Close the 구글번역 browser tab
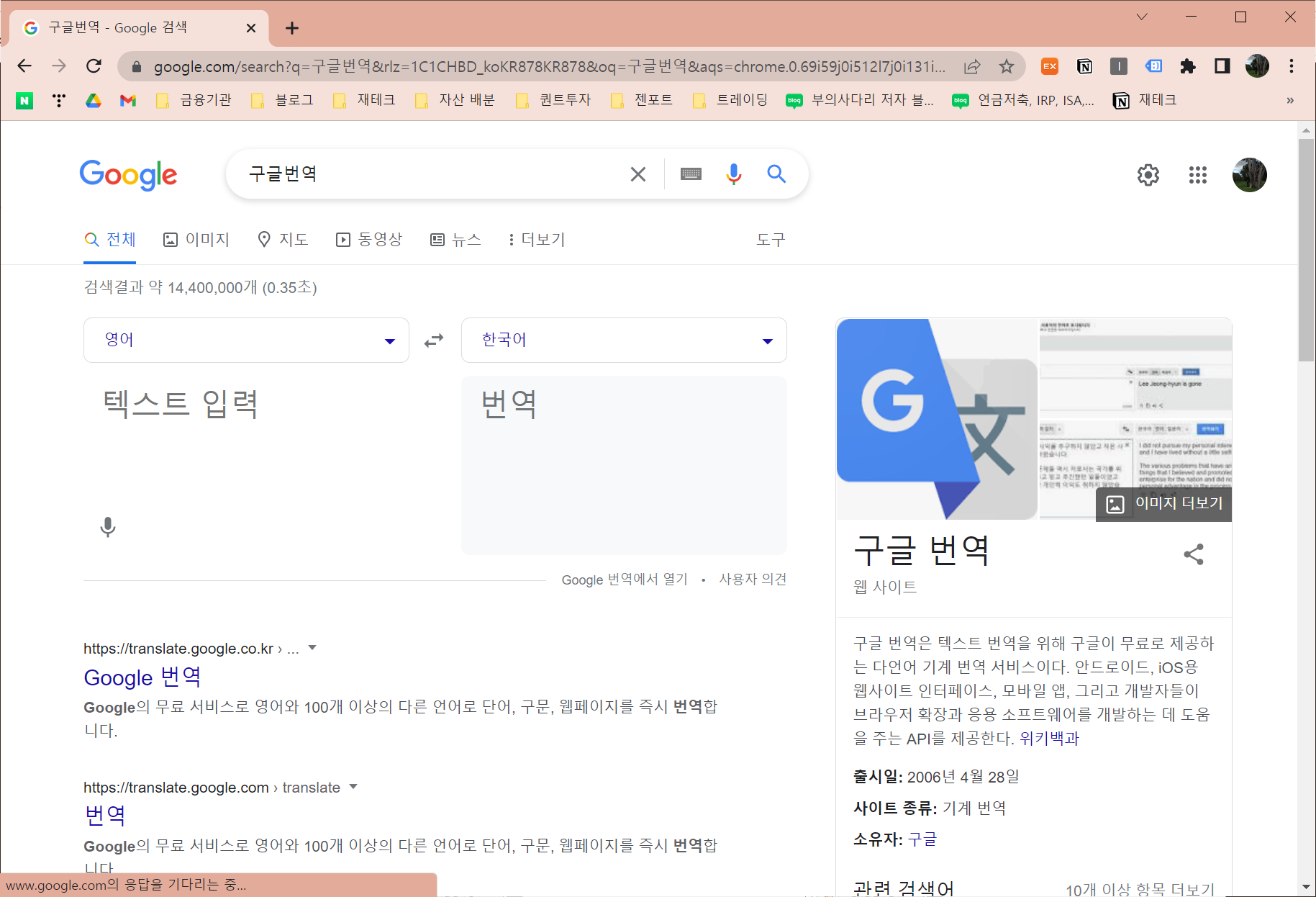1316x897 pixels. coord(251,28)
